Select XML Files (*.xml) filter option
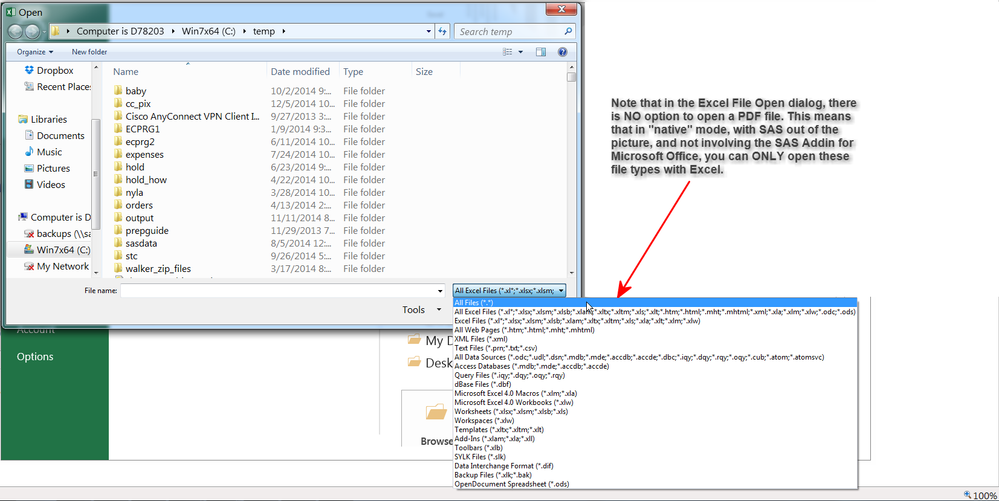 [x=654, y=339]
